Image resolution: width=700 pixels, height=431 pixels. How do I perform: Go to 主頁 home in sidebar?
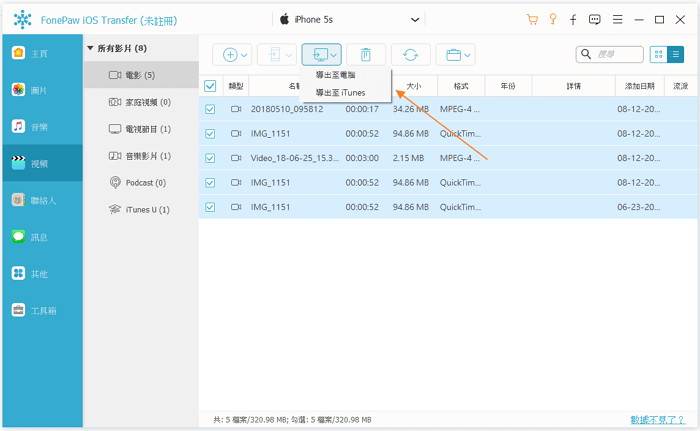click(42, 53)
